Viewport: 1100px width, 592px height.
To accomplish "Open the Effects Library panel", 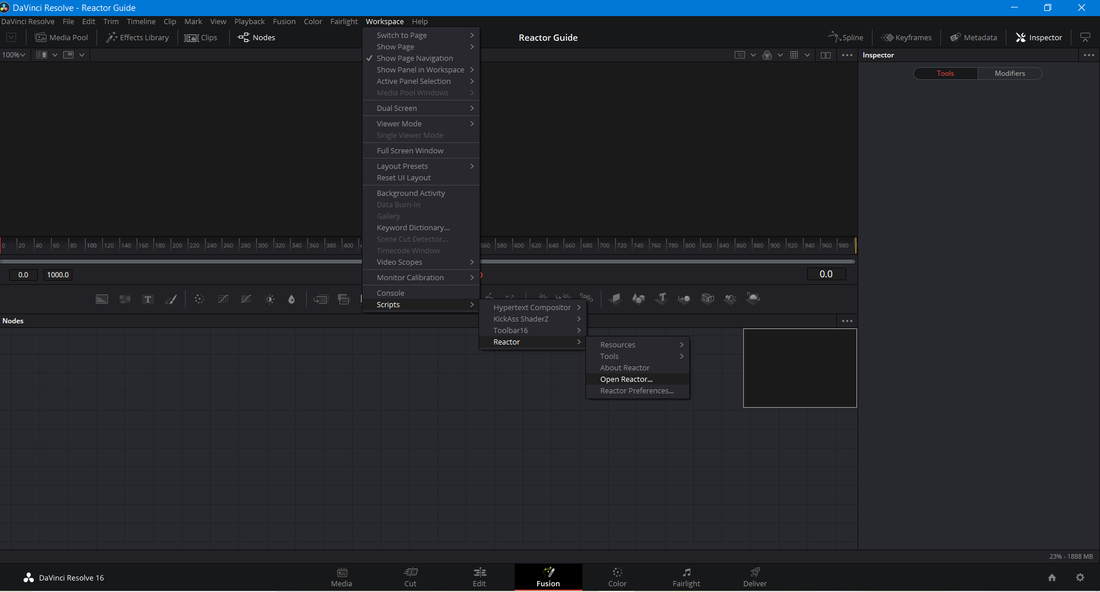I will coord(137,37).
